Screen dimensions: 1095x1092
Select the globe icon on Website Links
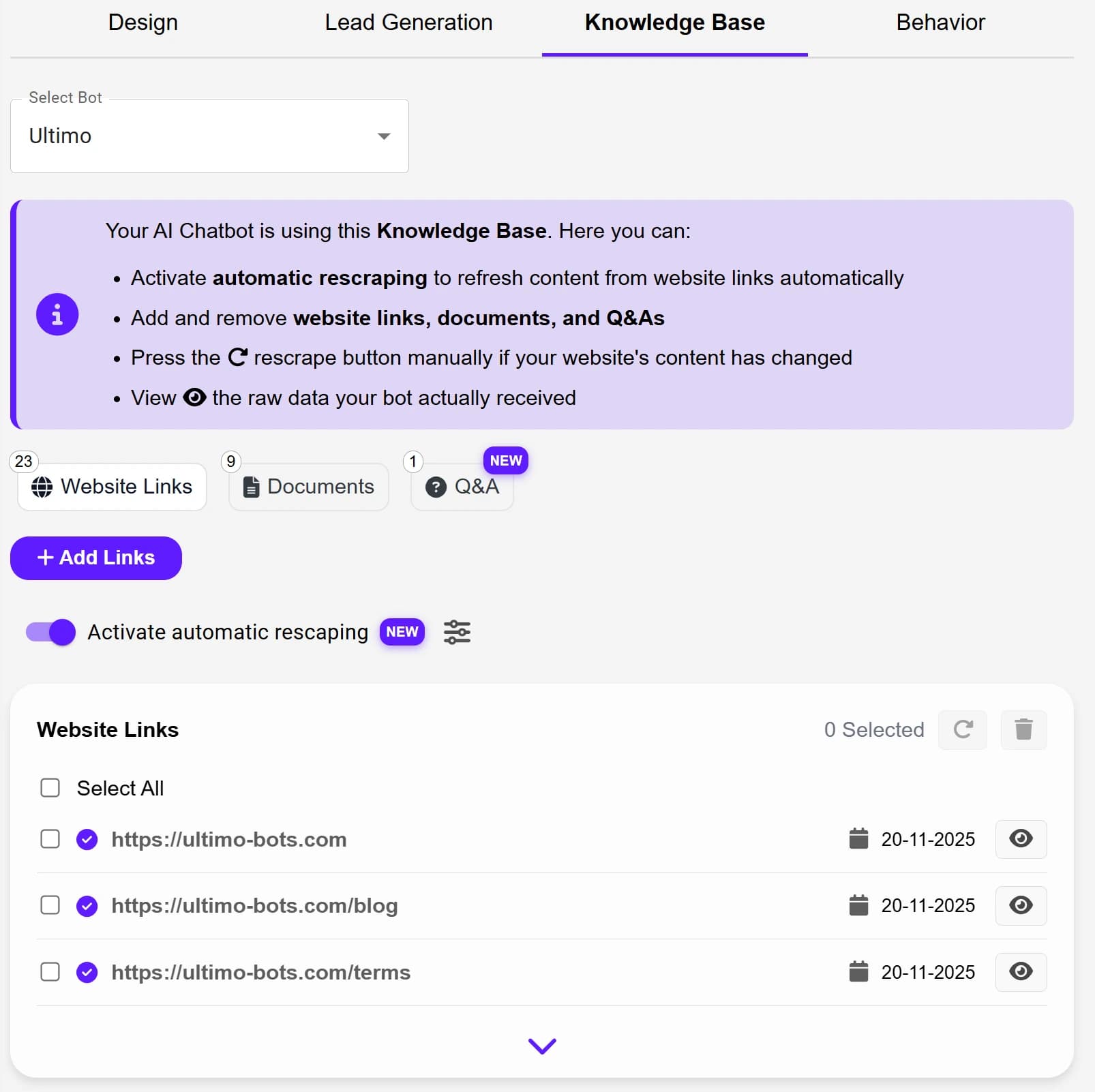pos(42,487)
